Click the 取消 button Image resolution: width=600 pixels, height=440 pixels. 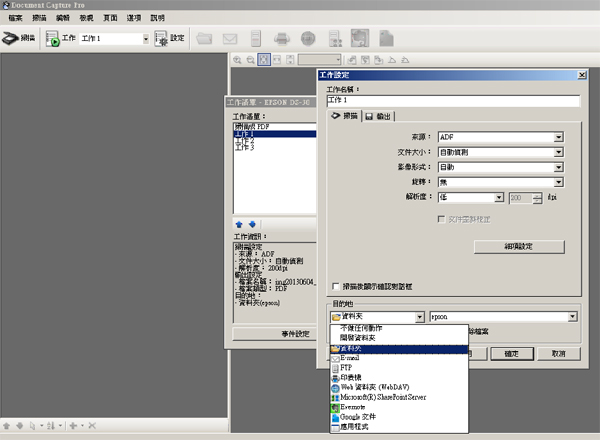pyautogui.click(x=559, y=354)
